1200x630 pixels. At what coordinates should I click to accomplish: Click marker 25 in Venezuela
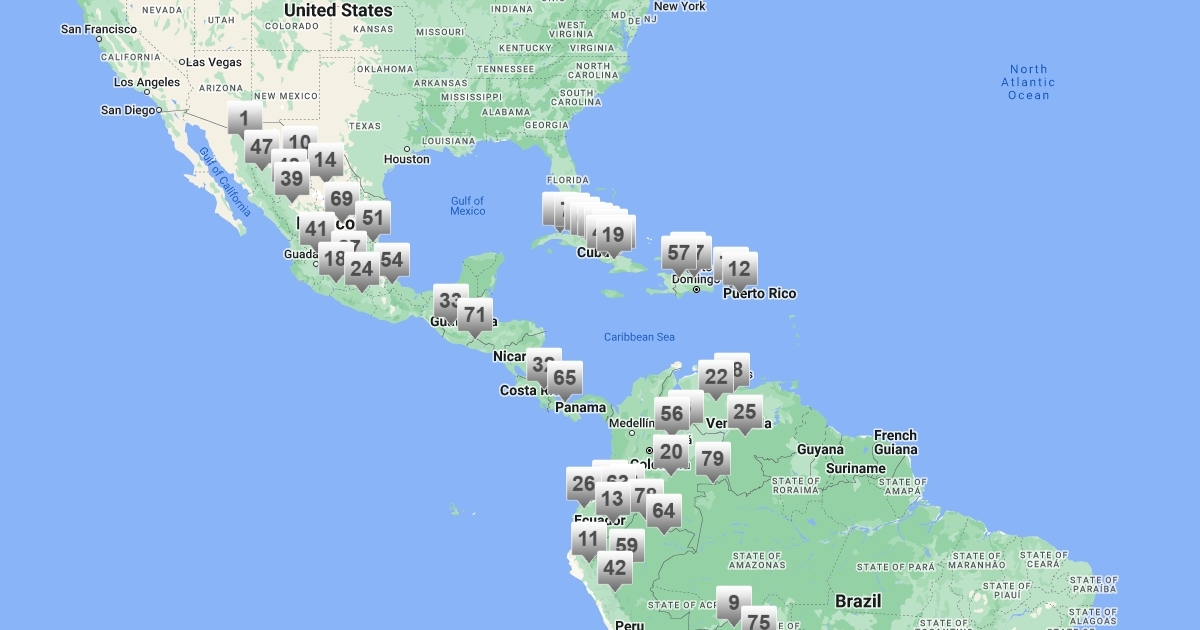tap(744, 412)
